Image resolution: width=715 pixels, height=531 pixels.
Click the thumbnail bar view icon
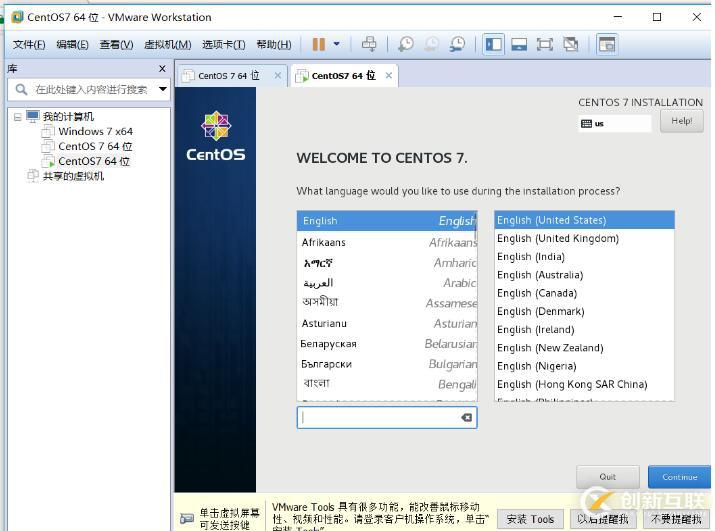pos(519,44)
